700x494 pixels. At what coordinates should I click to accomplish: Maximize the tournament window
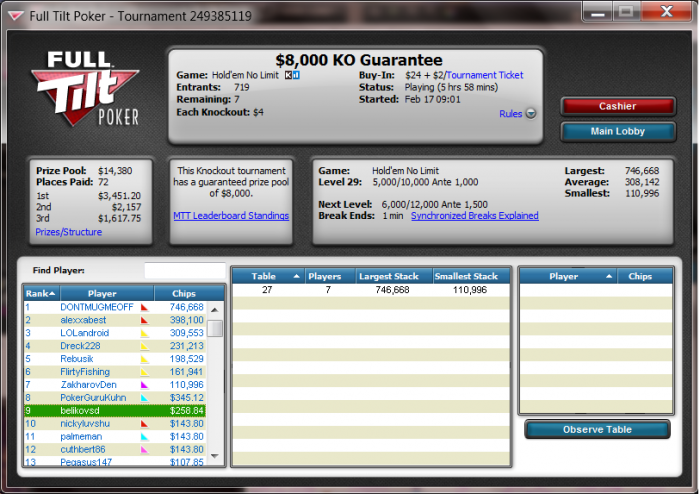click(x=626, y=12)
